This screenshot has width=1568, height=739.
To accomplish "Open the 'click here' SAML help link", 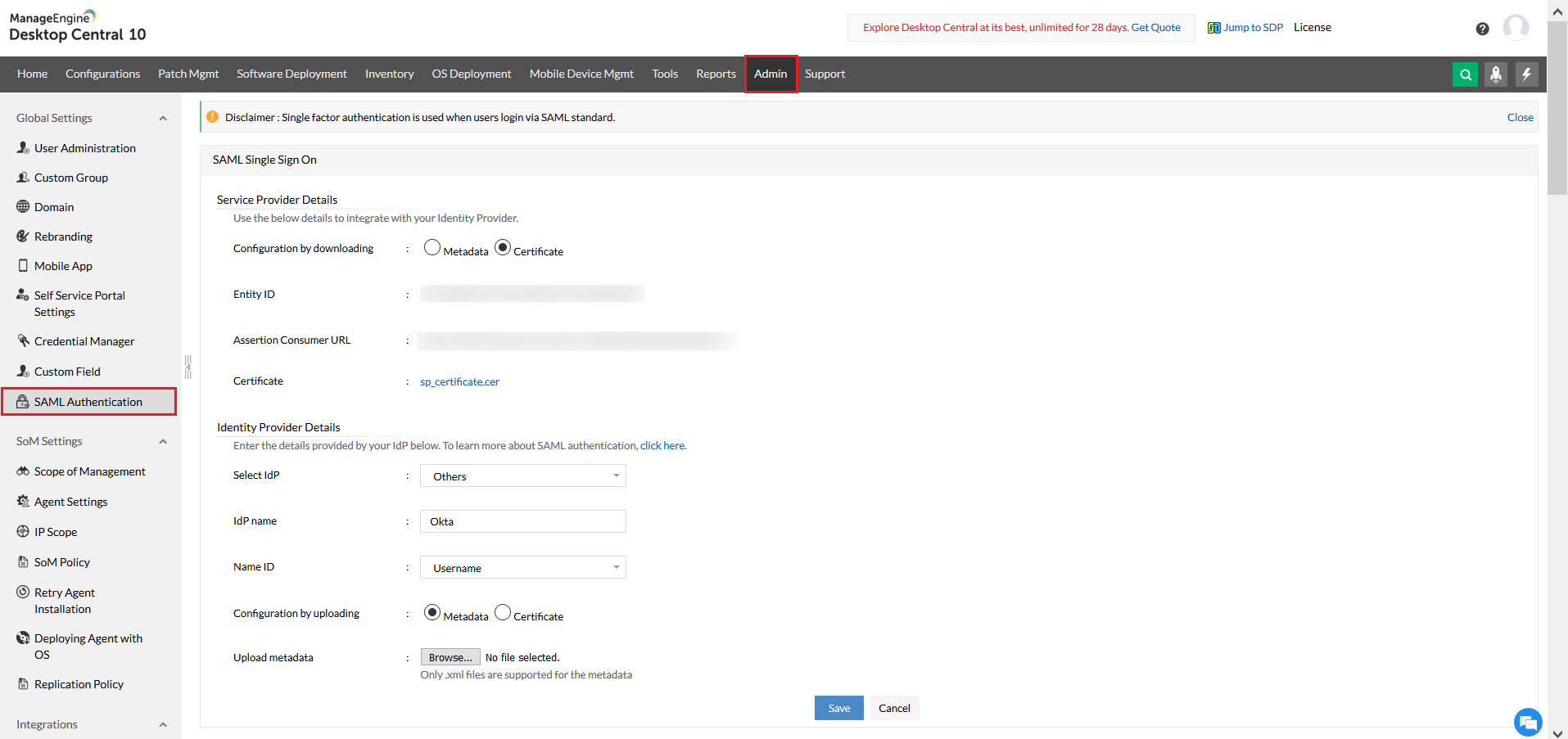I will 662,446.
